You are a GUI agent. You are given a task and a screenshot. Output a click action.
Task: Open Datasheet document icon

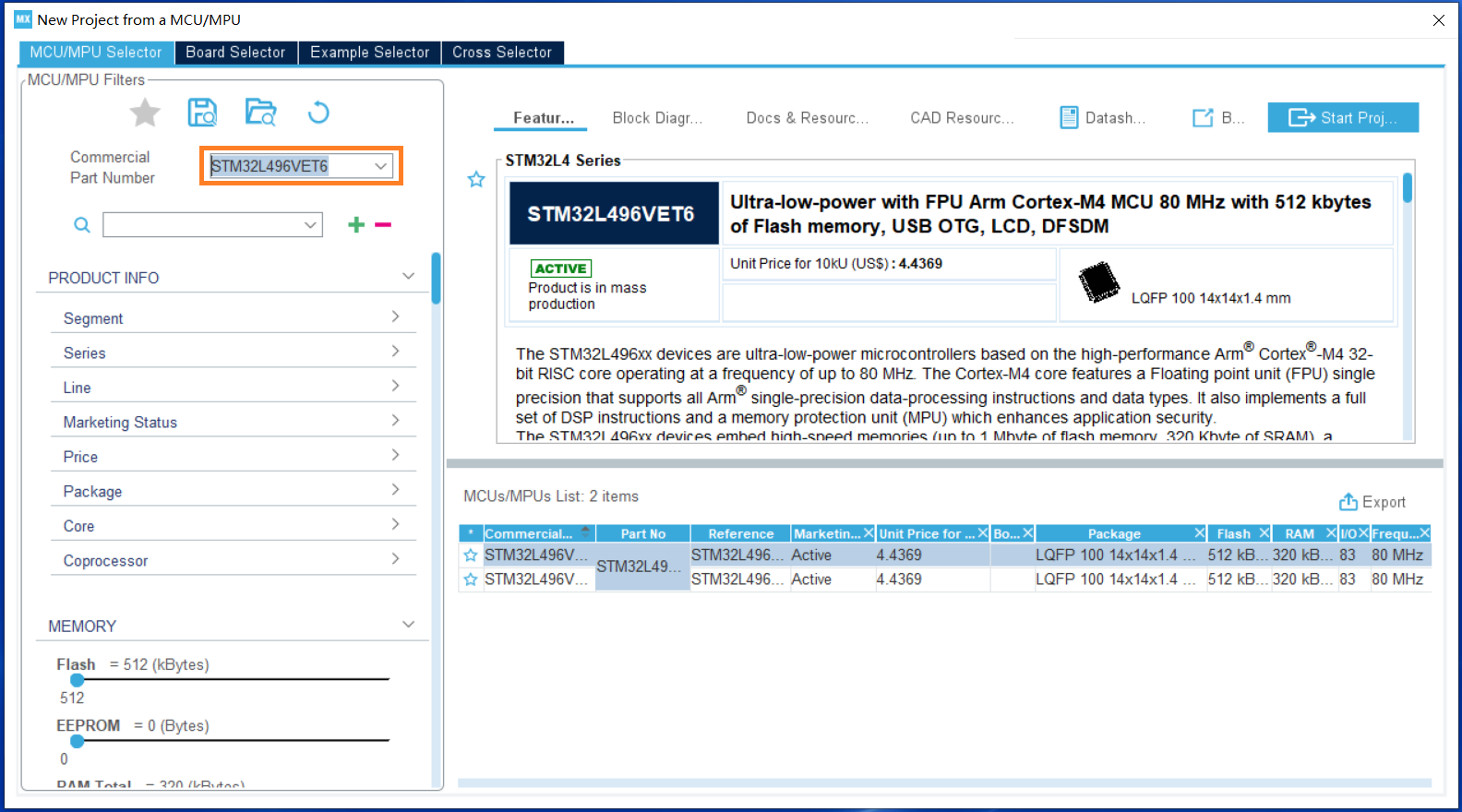click(x=1069, y=117)
